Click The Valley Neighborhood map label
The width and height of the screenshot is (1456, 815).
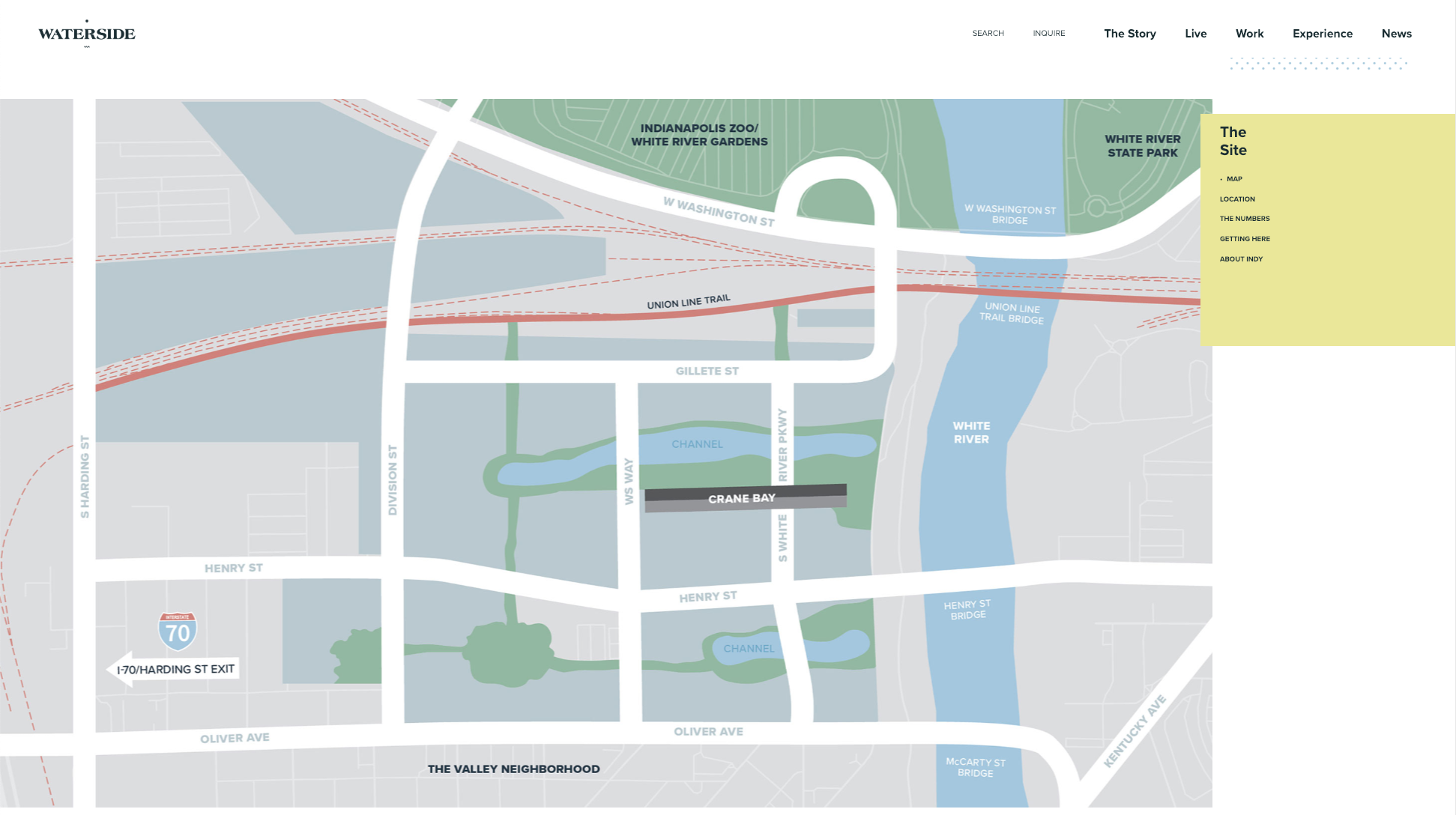pyautogui.click(x=513, y=769)
